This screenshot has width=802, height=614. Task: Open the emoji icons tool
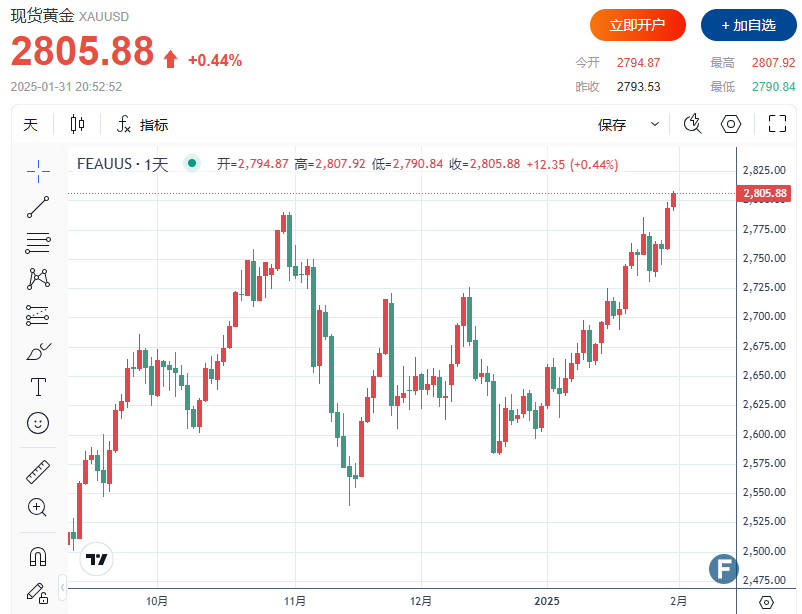pos(38,423)
